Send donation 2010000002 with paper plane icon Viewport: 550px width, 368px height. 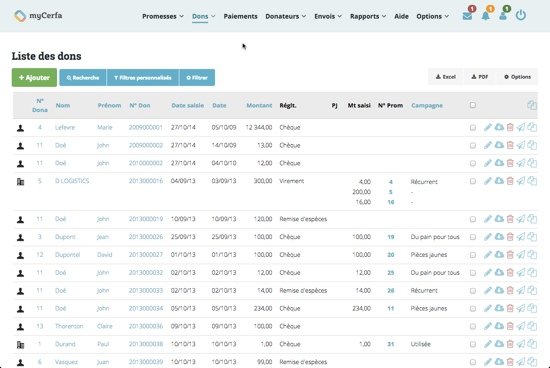[x=521, y=163]
